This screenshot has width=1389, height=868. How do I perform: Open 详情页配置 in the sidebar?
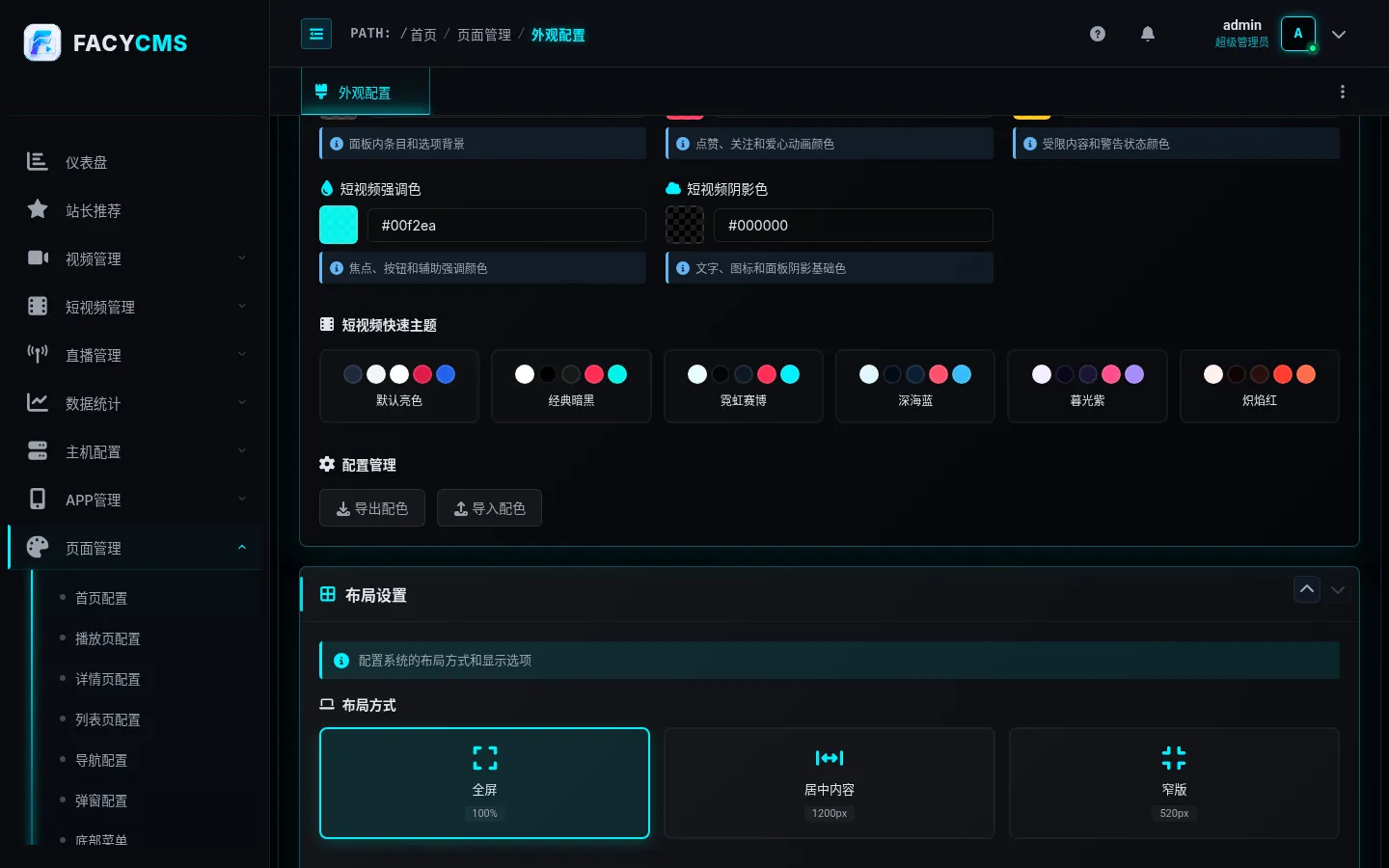pyautogui.click(x=108, y=679)
